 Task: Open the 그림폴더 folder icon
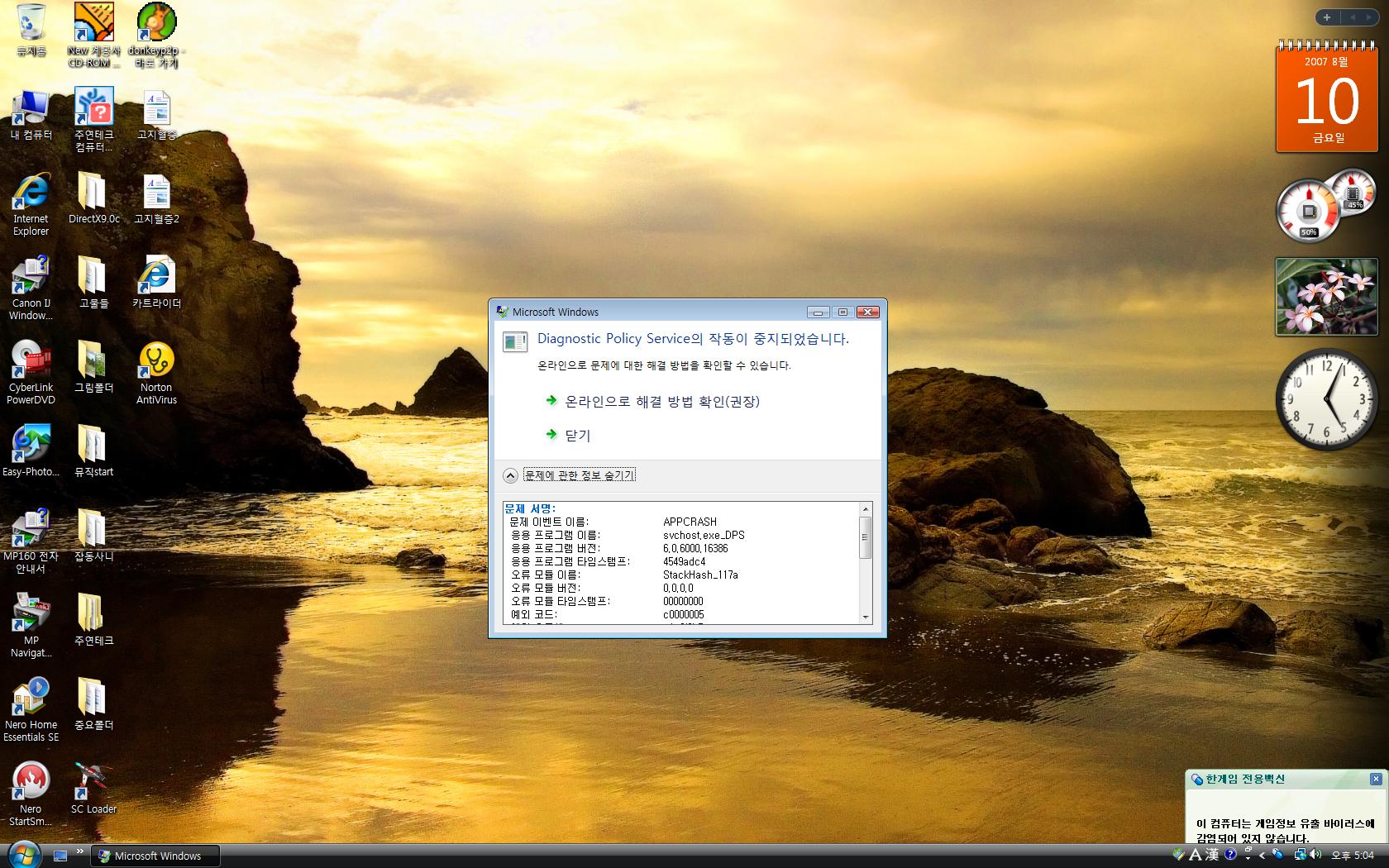93,367
